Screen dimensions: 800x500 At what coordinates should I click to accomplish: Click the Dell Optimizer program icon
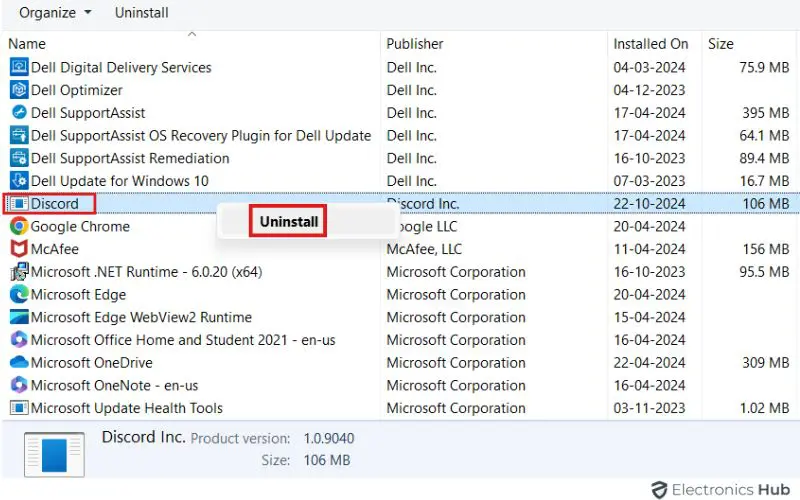[19, 90]
